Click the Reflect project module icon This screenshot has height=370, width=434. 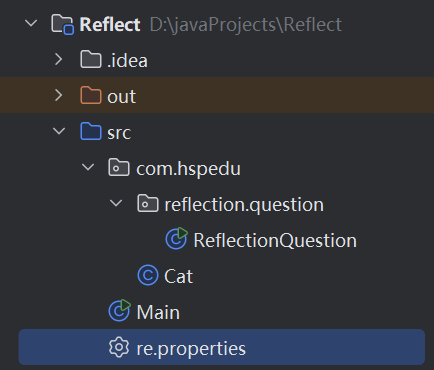pyautogui.click(x=62, y=24)
